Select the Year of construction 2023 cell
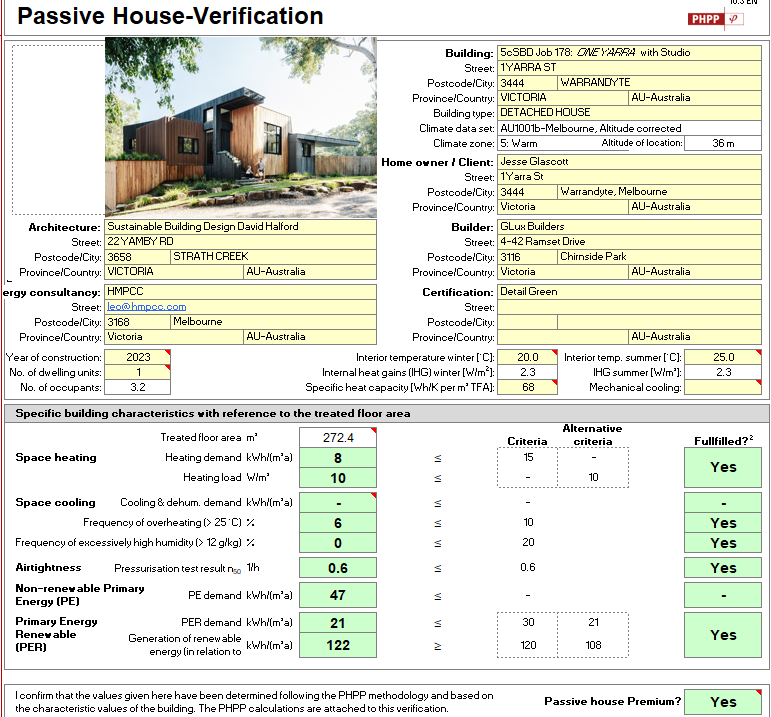This screenshot has width=771, height=717. pos(138,357)
